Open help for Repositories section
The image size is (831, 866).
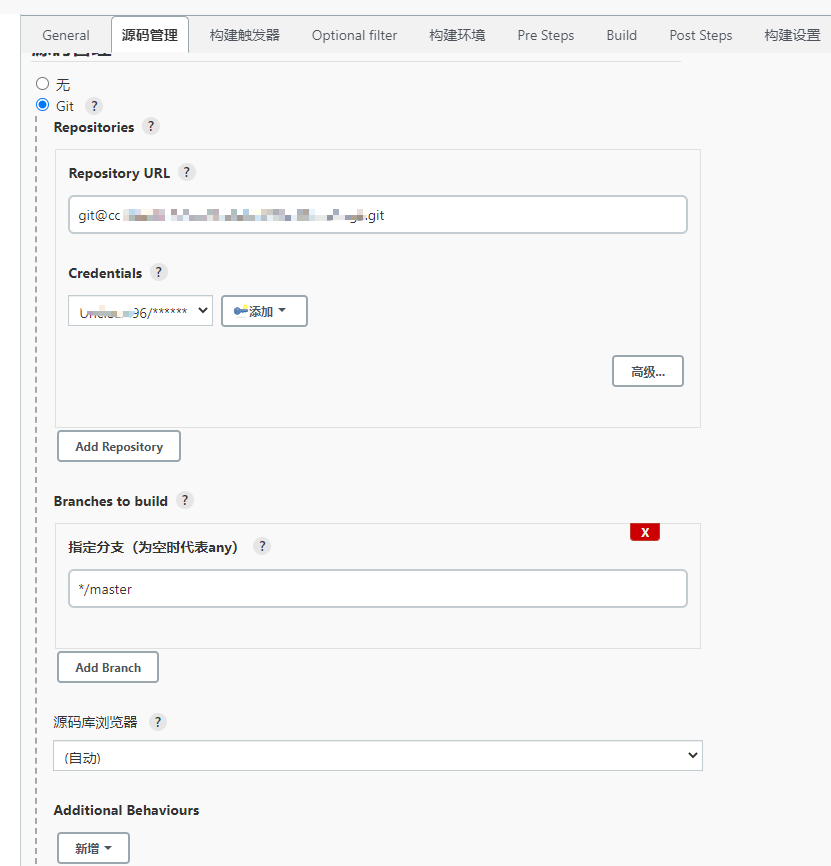click(151, 127)
